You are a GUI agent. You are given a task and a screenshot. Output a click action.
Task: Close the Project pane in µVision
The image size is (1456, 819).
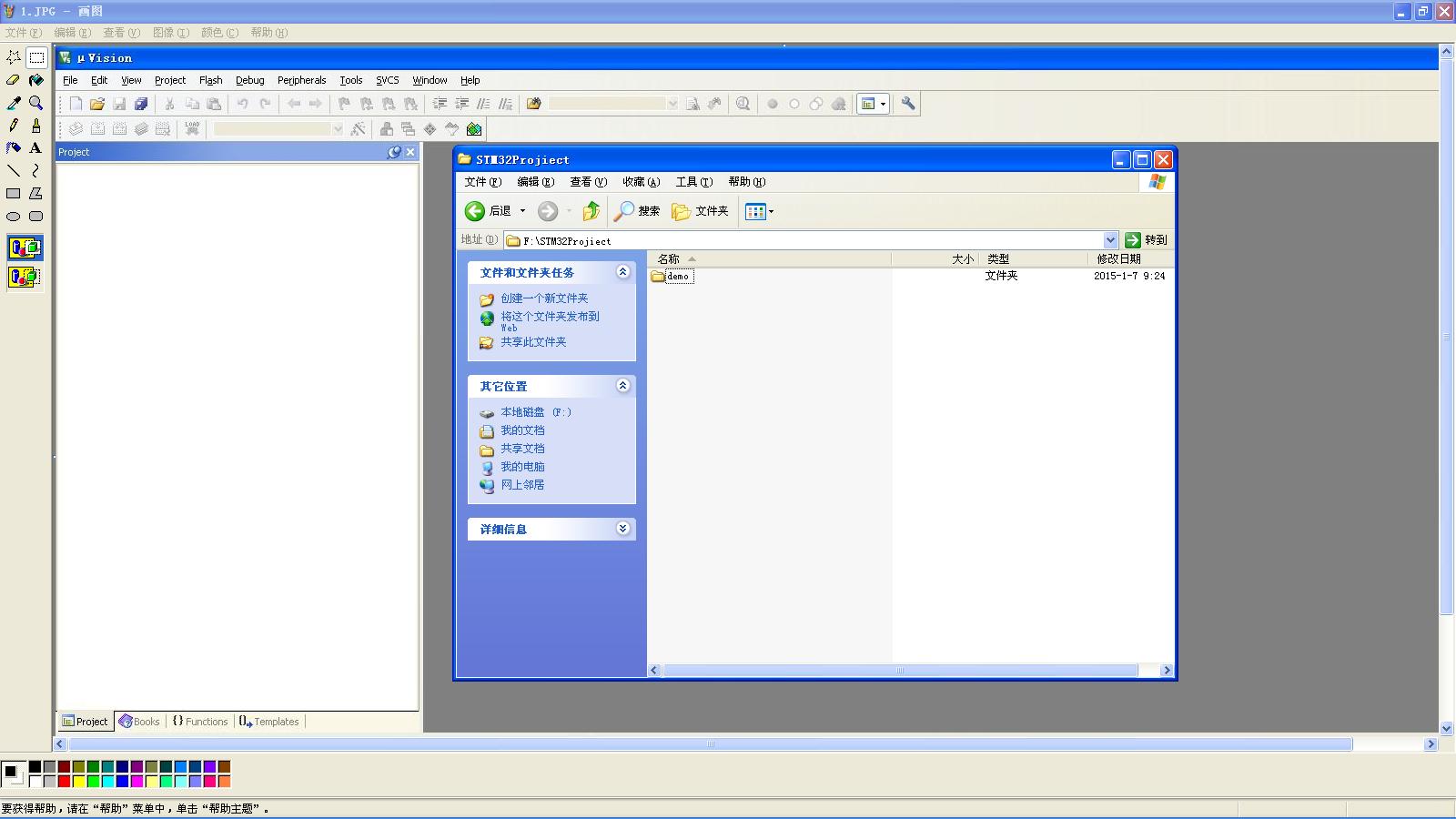[x=410, y=152]
